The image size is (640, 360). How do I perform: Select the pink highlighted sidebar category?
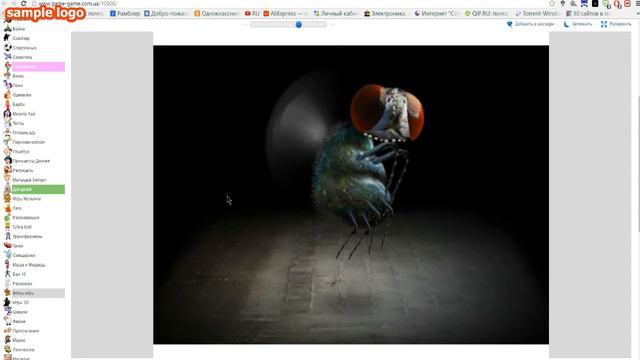coord(38,67)
